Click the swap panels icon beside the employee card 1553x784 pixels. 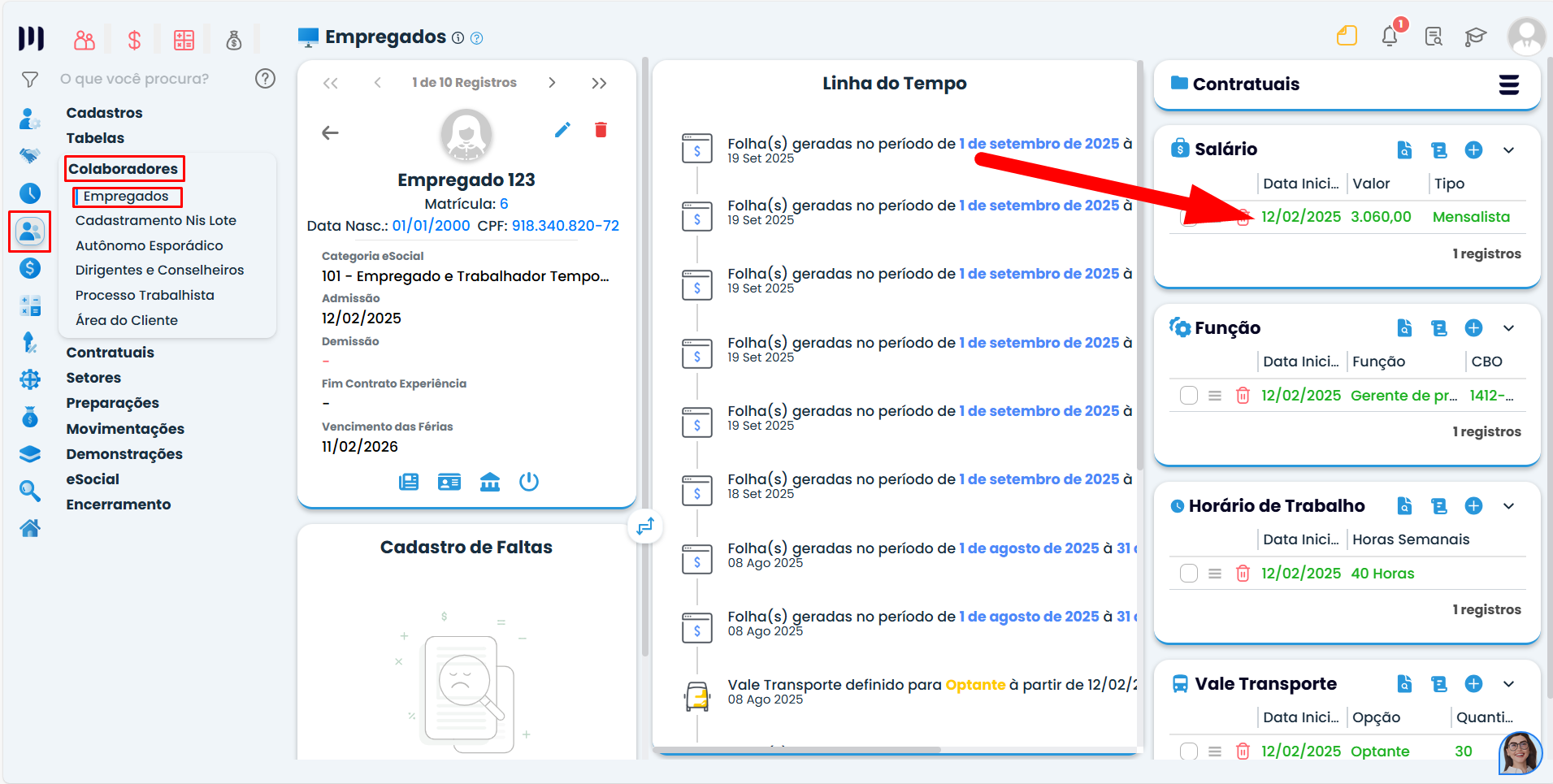coord(645,526)
